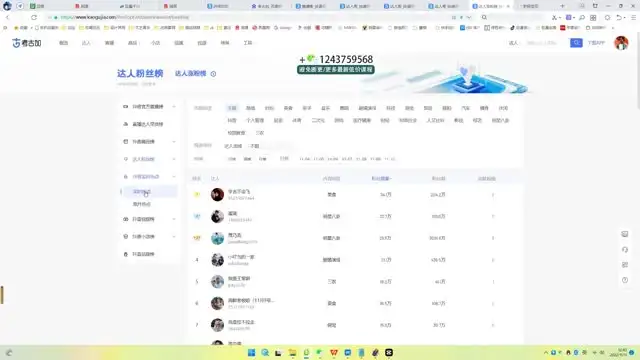Screen dimensions: 640x360
Task: Select the 全部 content category
Action: 232,108
